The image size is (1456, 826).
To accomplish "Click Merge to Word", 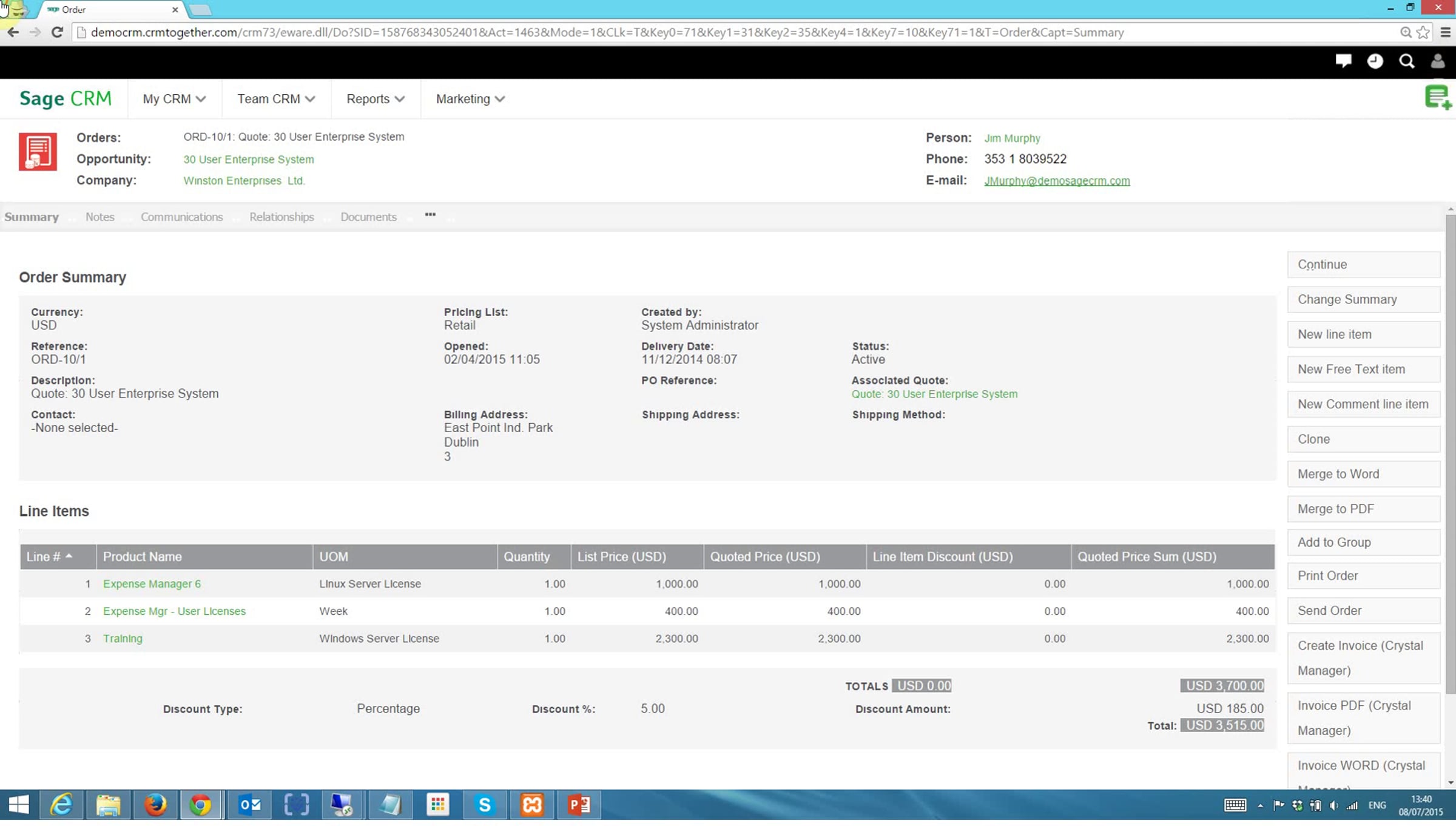I will pyautogui.click(x=1363, y=474).
